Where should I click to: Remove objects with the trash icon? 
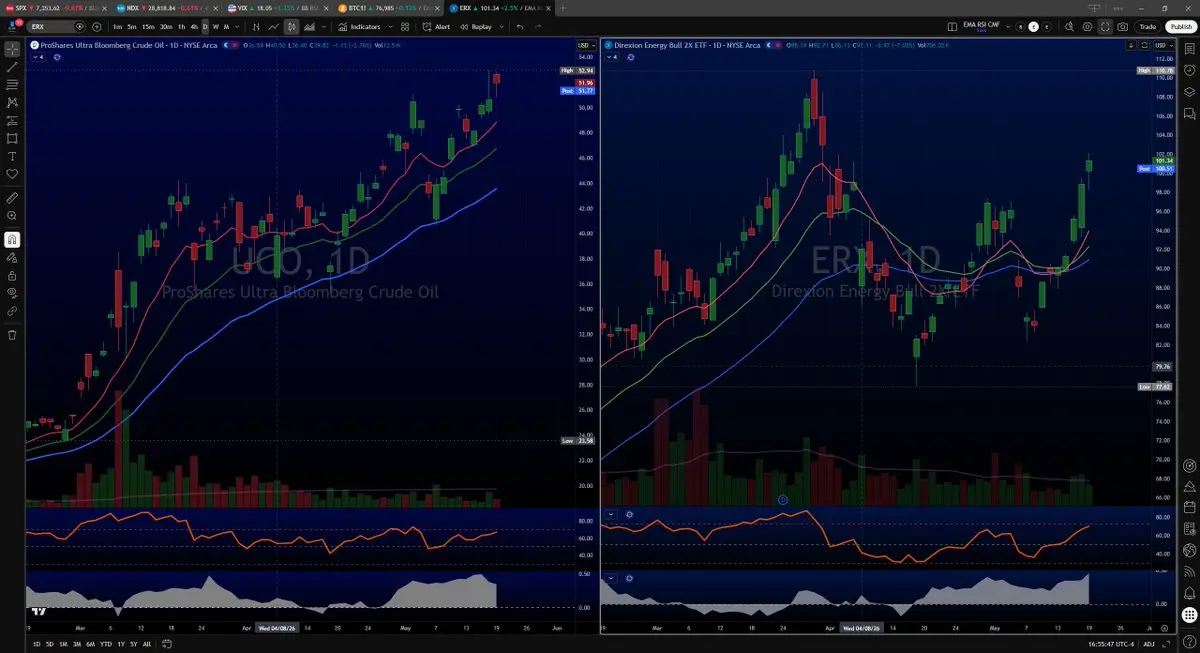pos(12,335)
